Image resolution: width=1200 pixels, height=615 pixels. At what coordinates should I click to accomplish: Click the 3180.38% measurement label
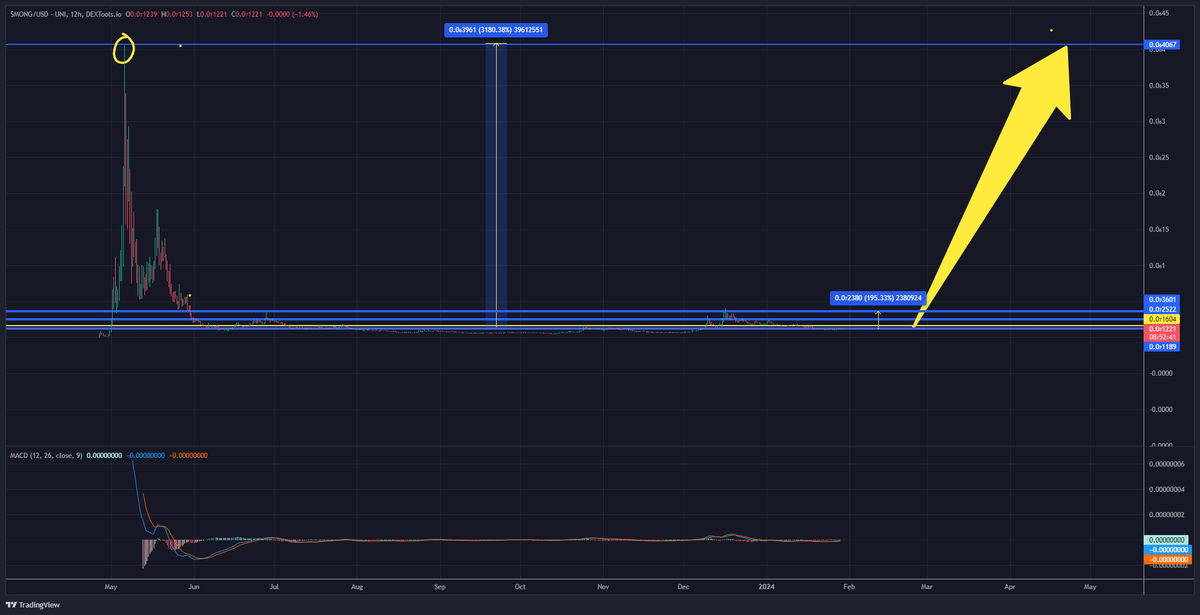pyautogui.click(x=496, y=30)
